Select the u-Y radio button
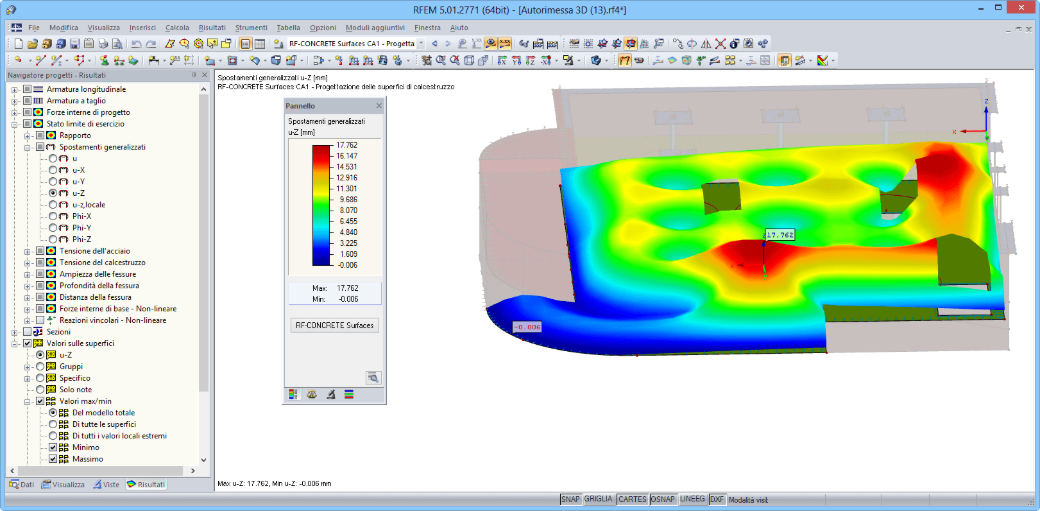Viewport: 1040px width, 511px height. 53,181
